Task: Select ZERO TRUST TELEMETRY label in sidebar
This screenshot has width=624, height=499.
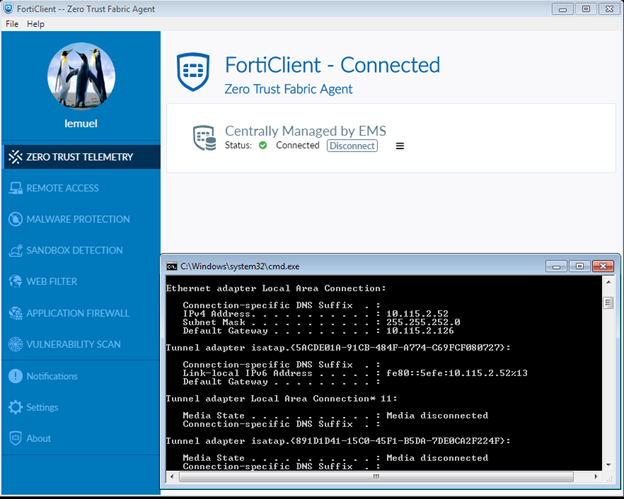Action: 80,157
